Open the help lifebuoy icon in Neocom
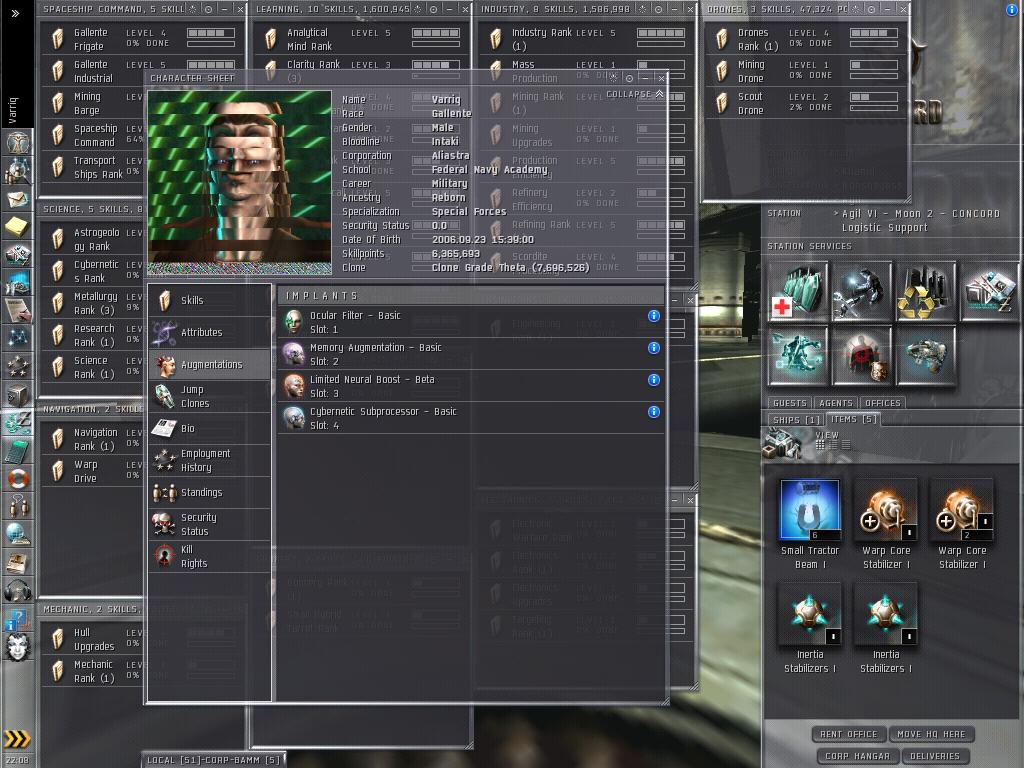The image size is (1024, 768). coord(18,479)
